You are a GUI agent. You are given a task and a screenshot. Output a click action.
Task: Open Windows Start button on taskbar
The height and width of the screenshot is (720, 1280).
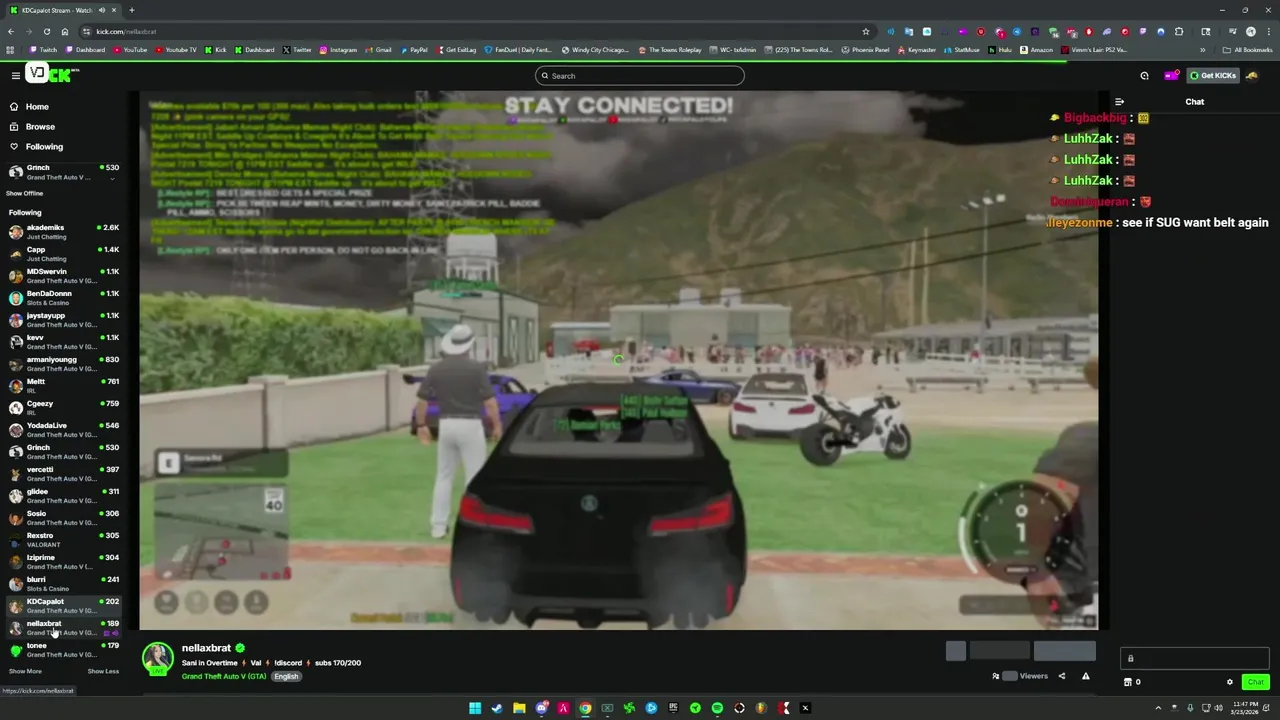475,708
